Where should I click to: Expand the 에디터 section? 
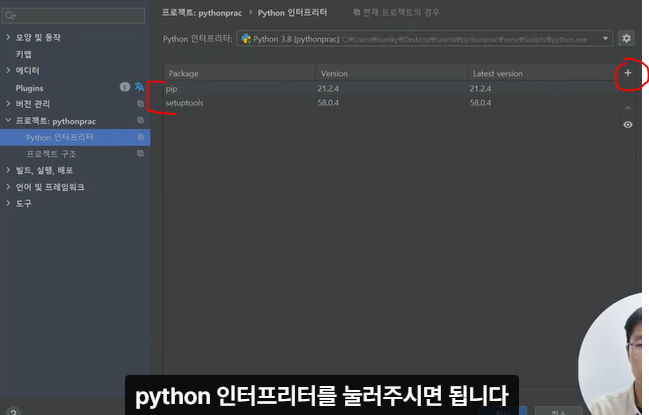pyautogui.click(x=8, y=70)
